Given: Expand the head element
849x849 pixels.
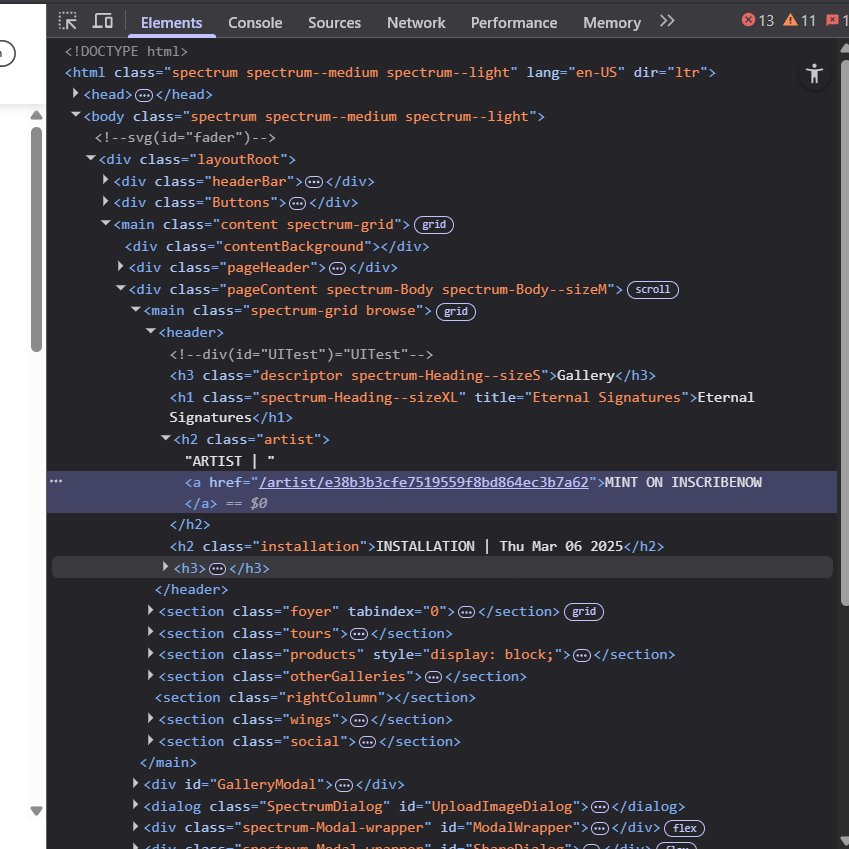Looking at the screenshot, I should (76, 94).
